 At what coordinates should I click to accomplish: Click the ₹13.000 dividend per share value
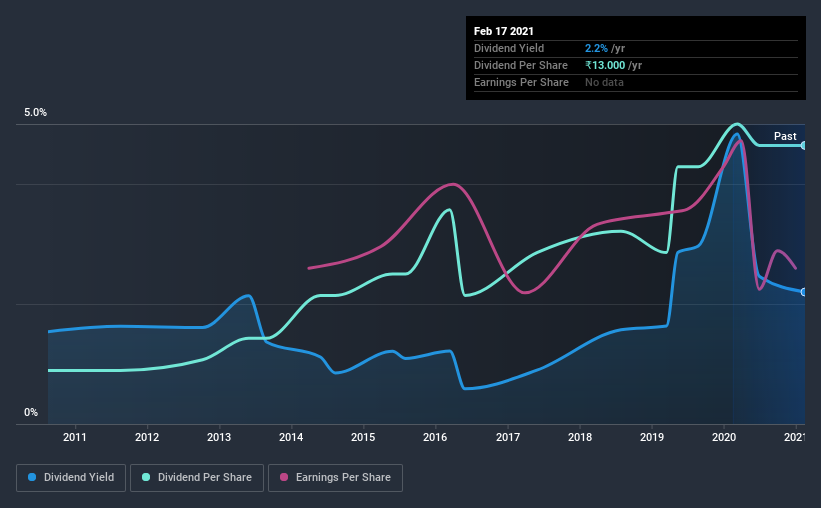(605, 65)
